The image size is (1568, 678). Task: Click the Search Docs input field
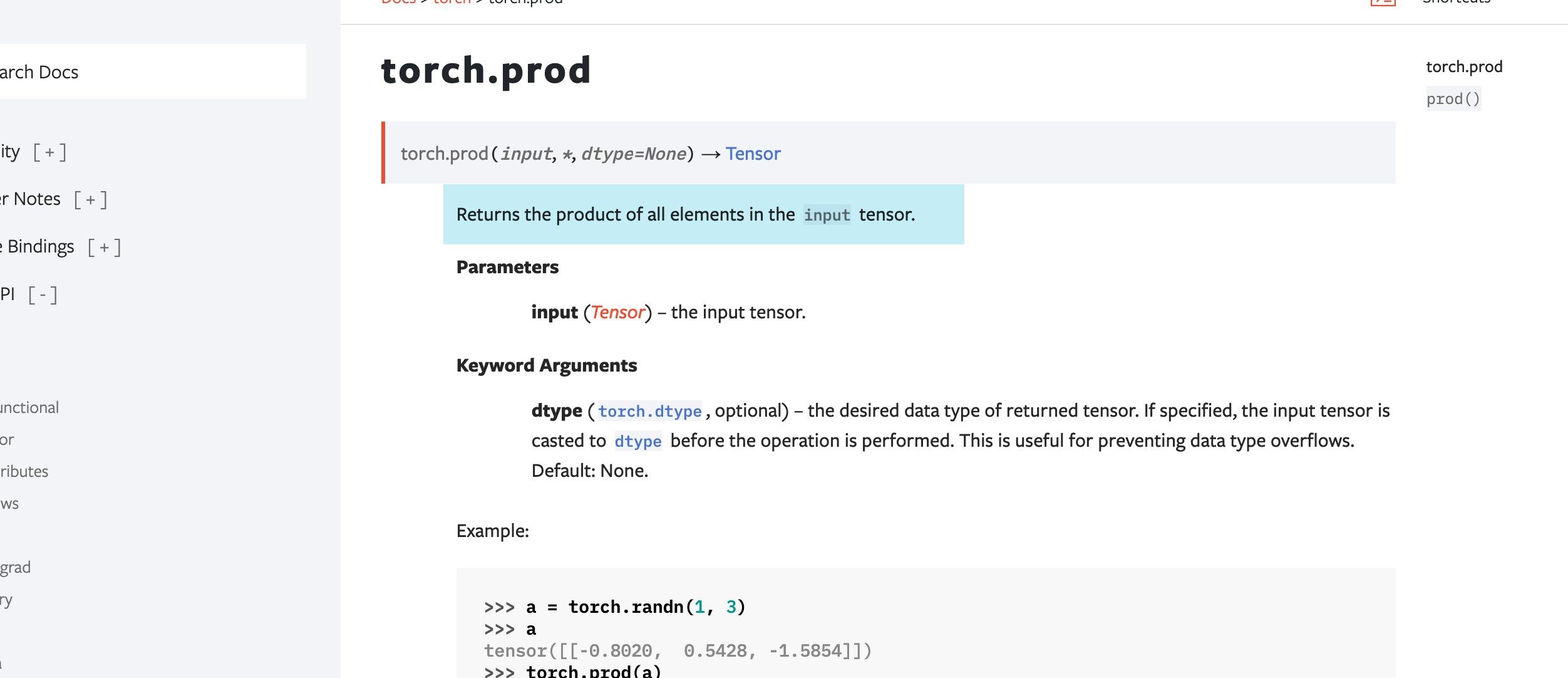153,71
